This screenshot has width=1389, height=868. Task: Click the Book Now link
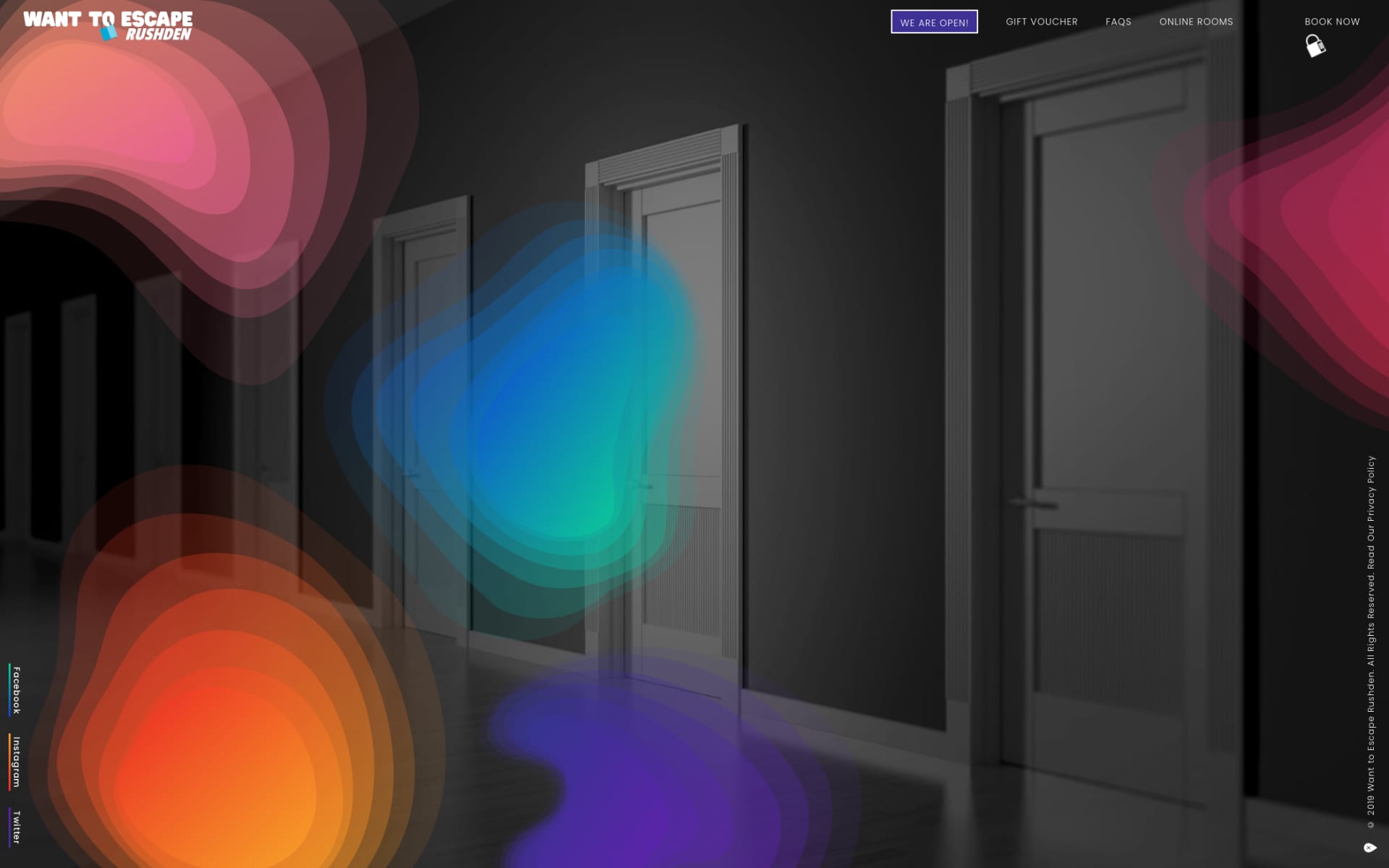pos(1332,22)
